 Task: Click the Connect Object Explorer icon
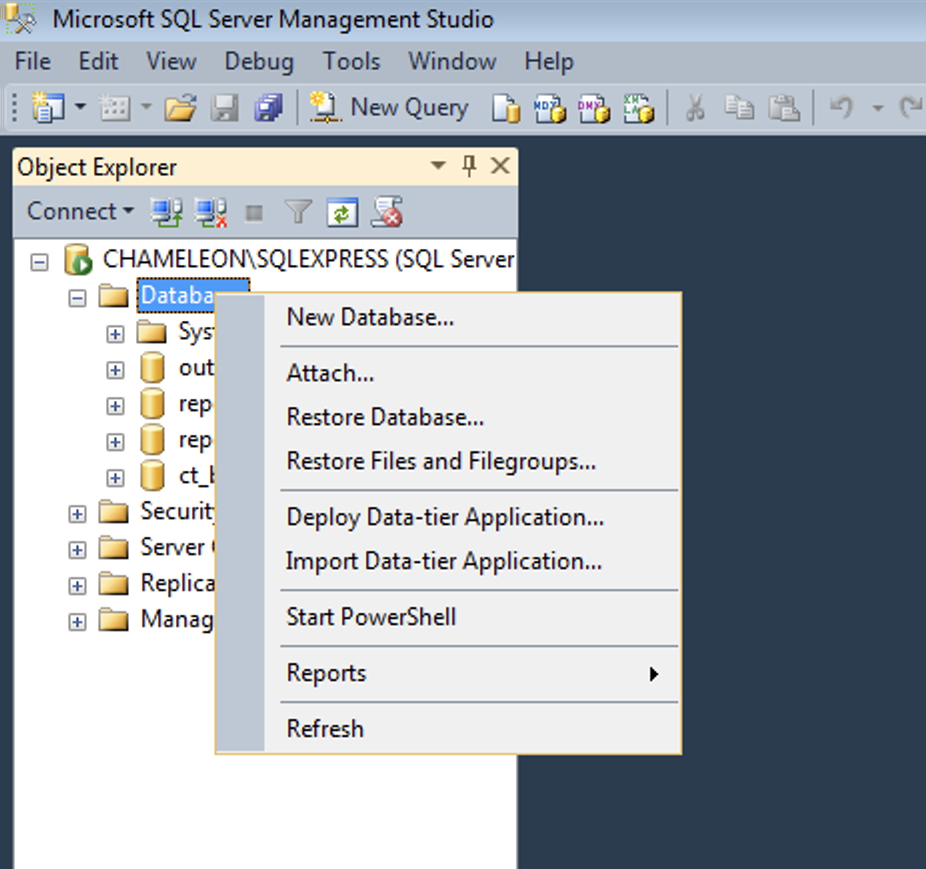pos(167,212)
